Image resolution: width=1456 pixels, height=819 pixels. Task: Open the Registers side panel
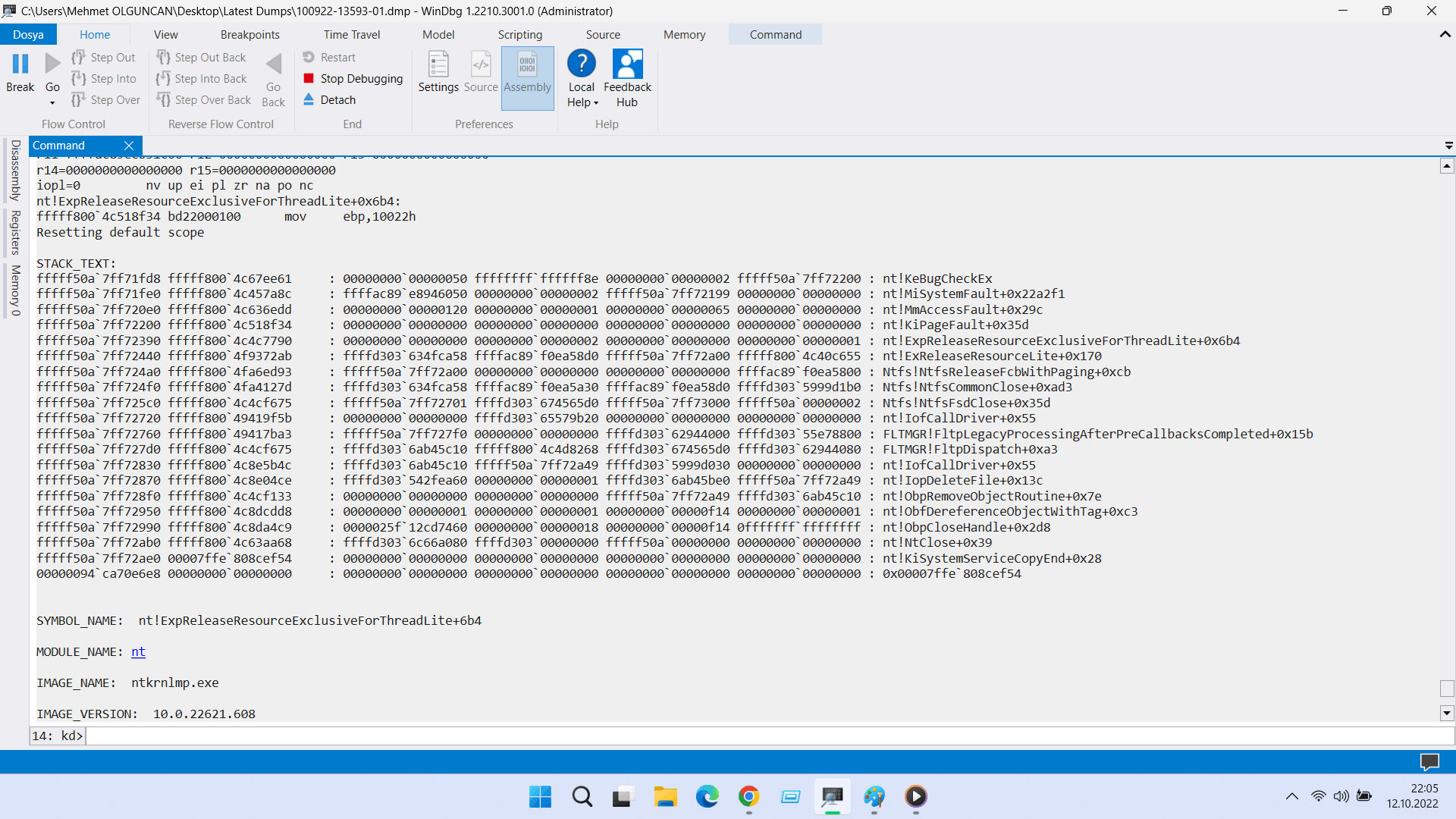[15, 233]
